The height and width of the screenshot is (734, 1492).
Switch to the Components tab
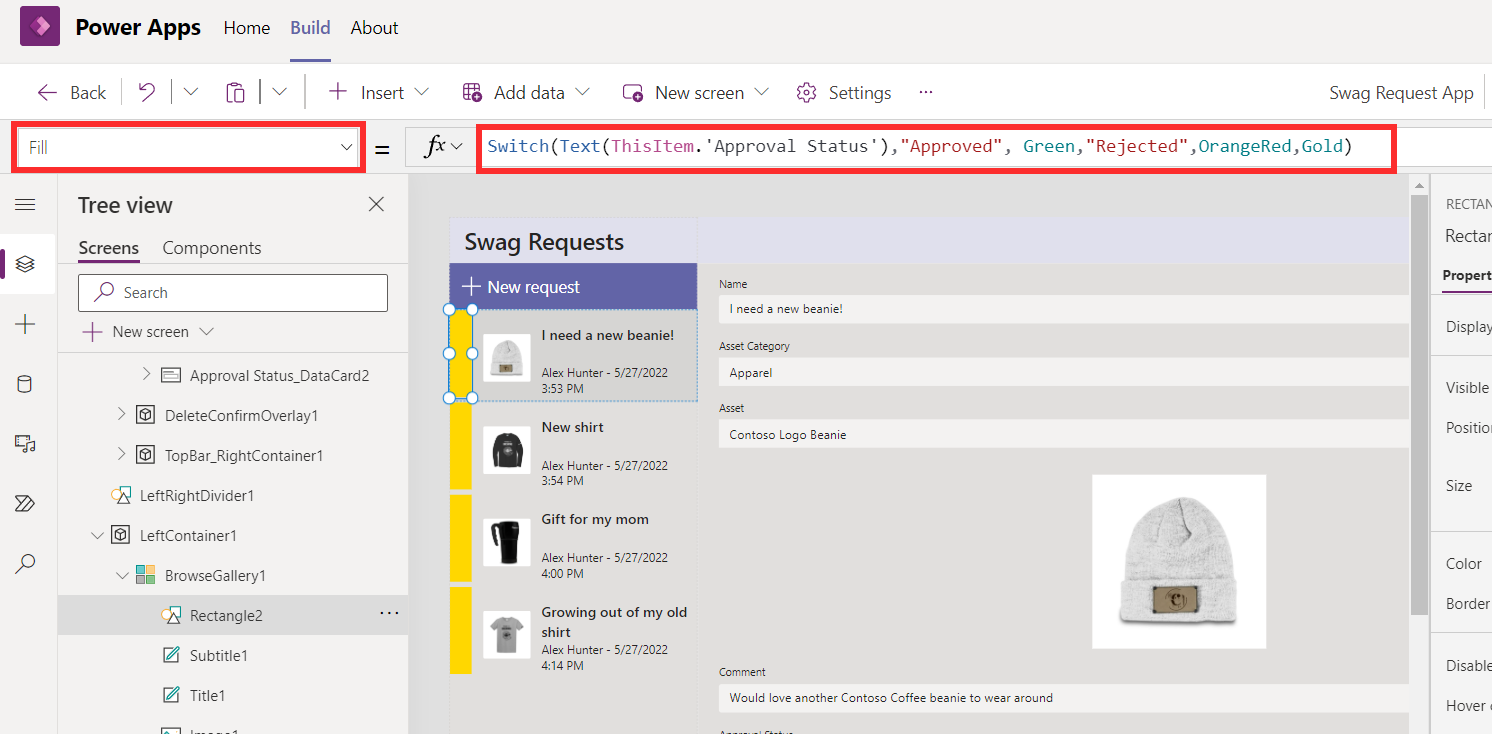(212, 248)
